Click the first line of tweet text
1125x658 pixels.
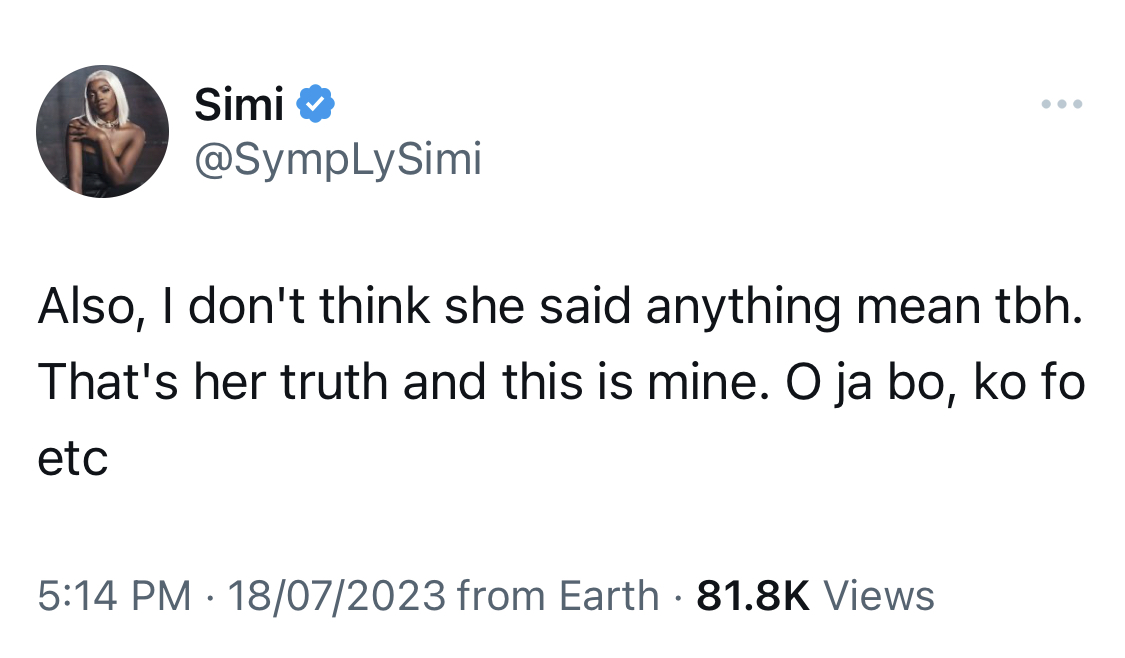[x=560, y=307]
